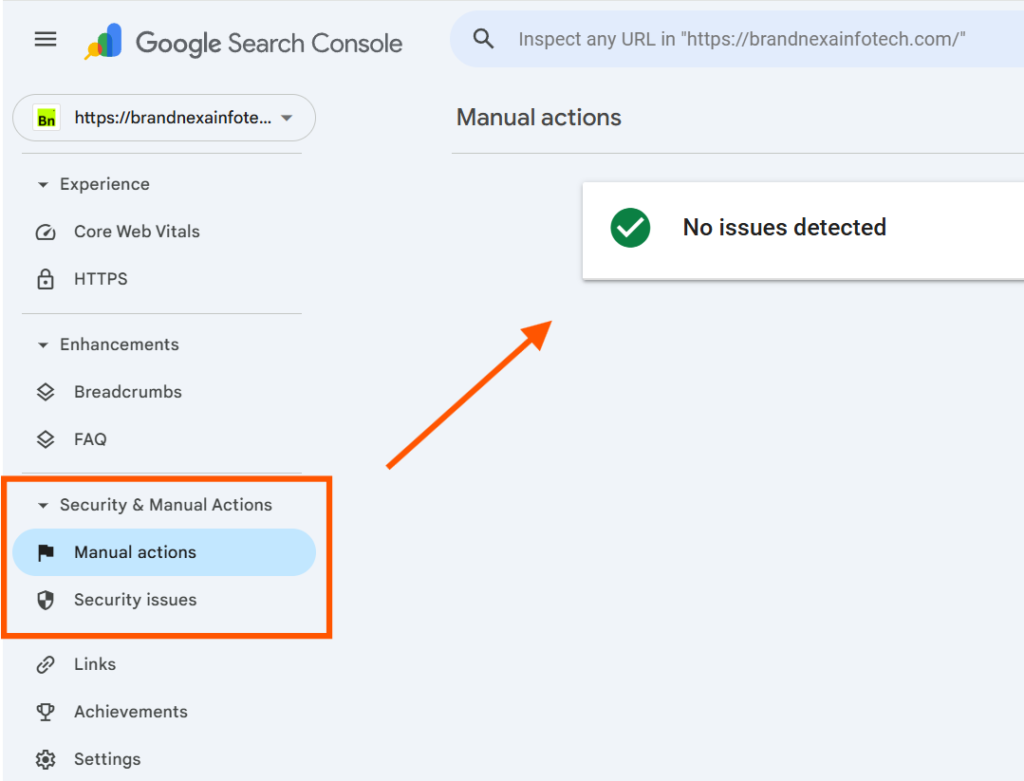Collapse the Experience section
Viewport: 1024px width, 781px height.
tap(42, 184)
